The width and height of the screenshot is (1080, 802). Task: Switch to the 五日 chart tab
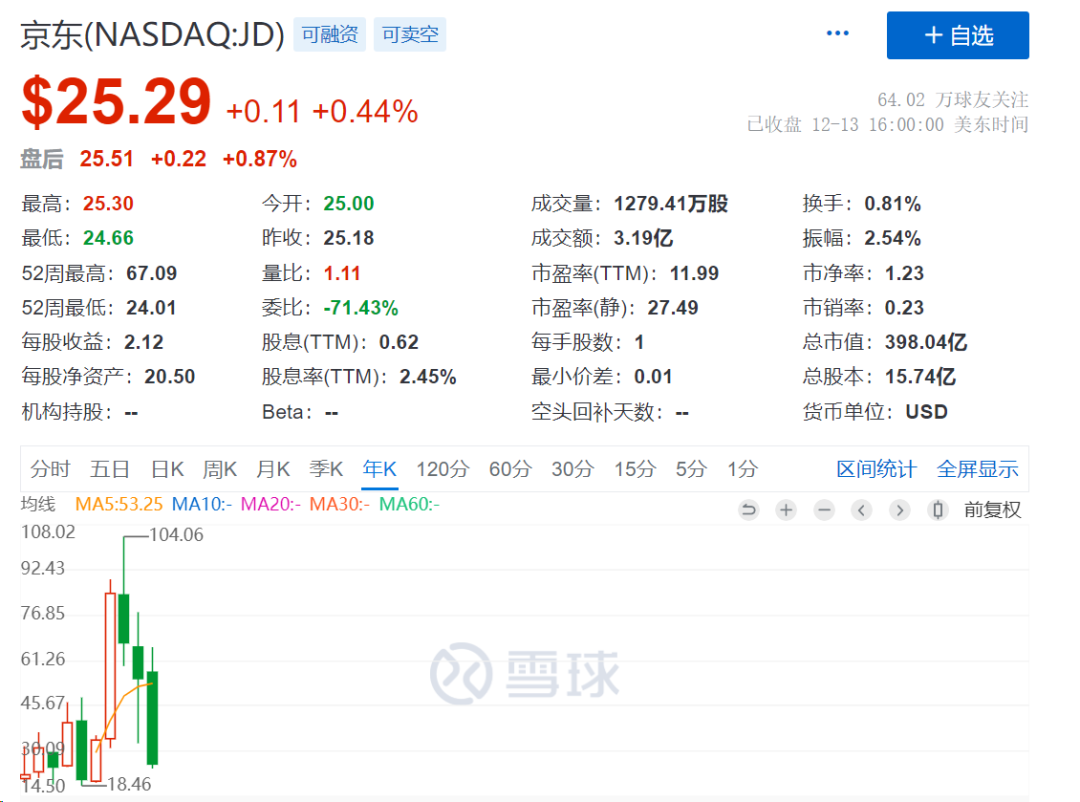(110, 469)
